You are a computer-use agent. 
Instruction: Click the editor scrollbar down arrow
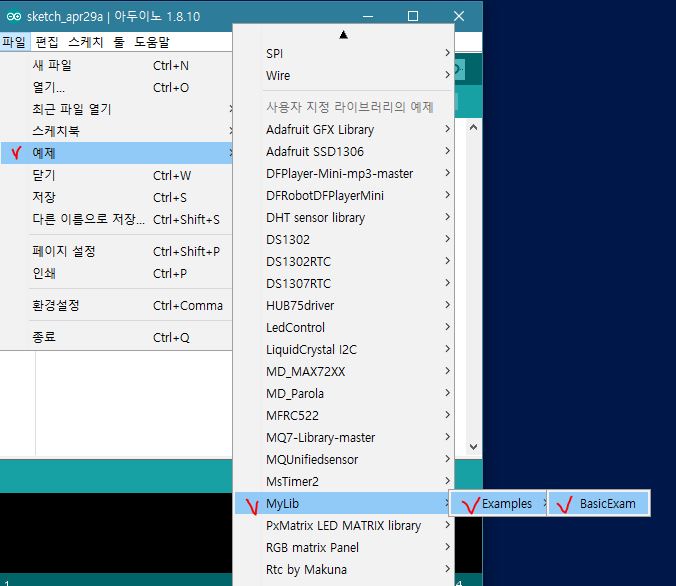click(x=473, y=447)
